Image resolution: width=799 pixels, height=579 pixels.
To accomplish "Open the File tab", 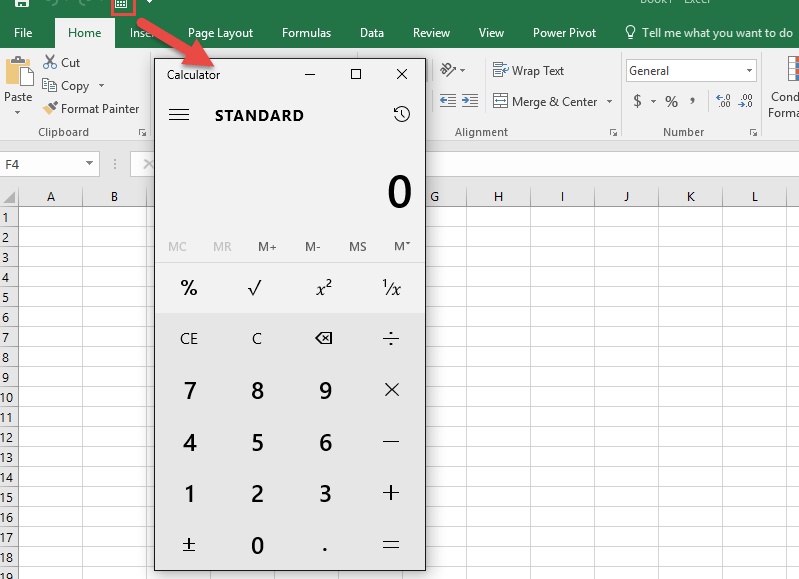I will (23, 33).
